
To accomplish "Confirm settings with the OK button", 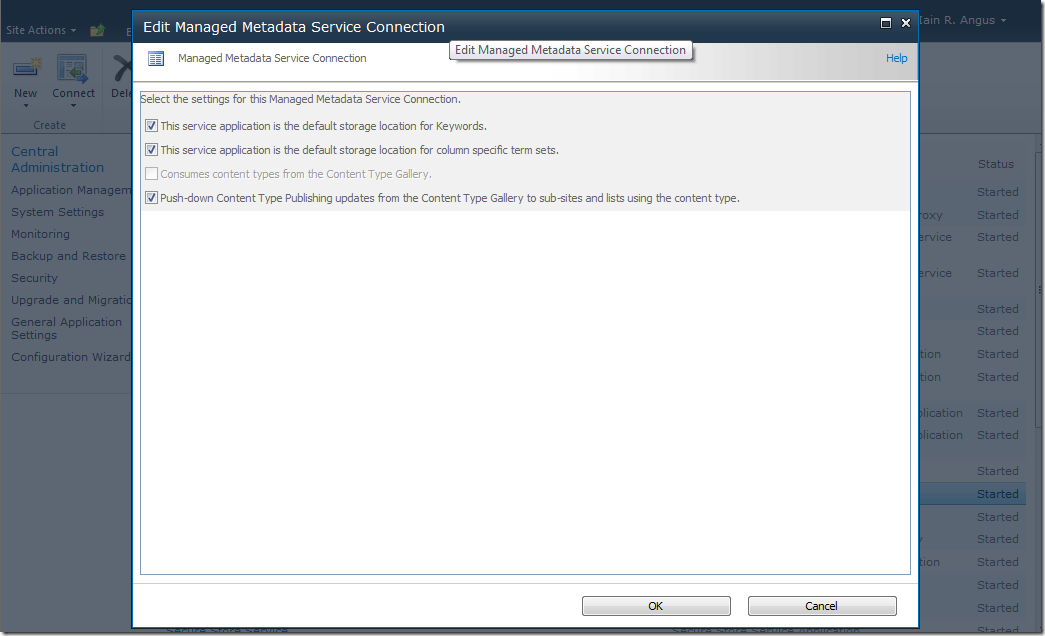I will point(656,606).
